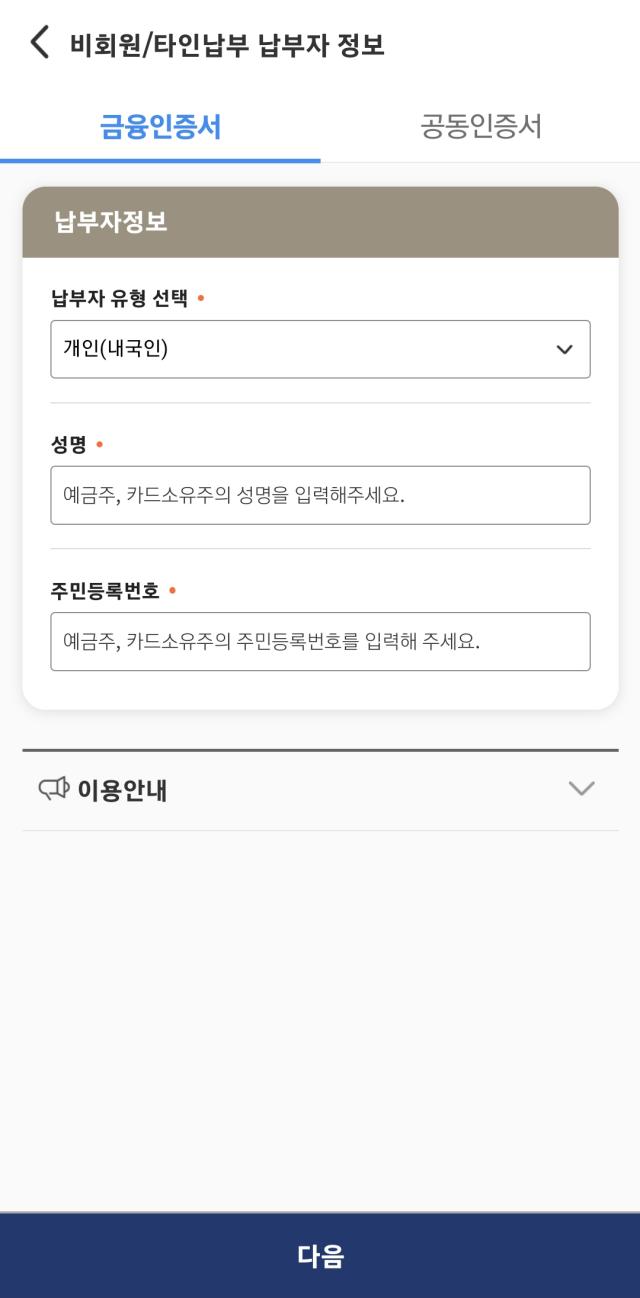Click the down chevron beside 이용안내
This screenshot has height=1298, width=640.
[580, 788]
